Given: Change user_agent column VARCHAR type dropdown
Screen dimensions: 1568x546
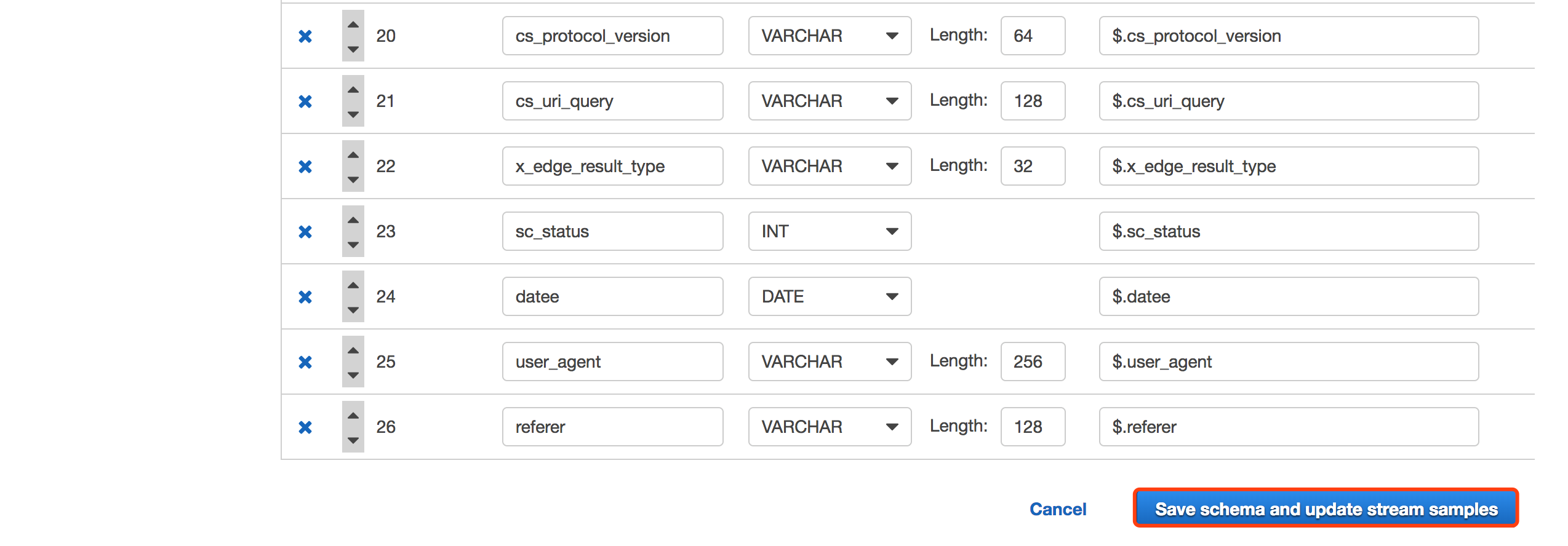Looking at the screenshot, I should pos(829,362).
